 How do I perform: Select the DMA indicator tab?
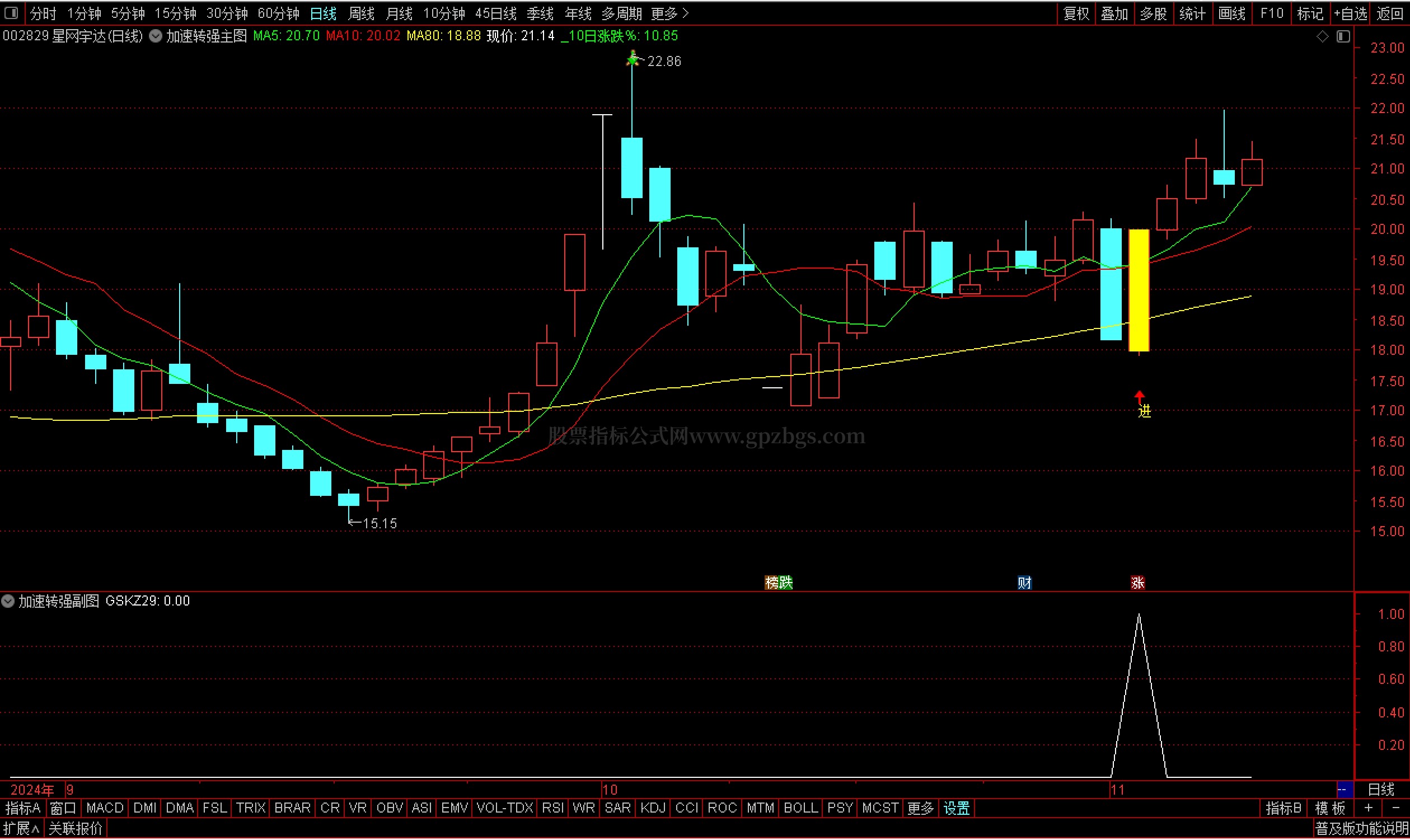[x=180, y=809]
